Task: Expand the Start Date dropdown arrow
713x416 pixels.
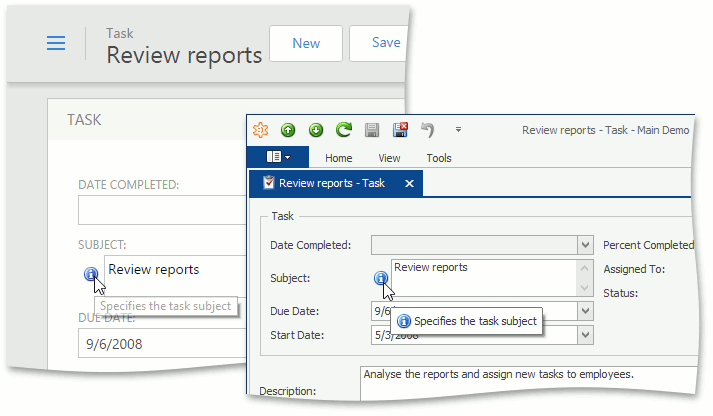Action: tap(585, 335)
